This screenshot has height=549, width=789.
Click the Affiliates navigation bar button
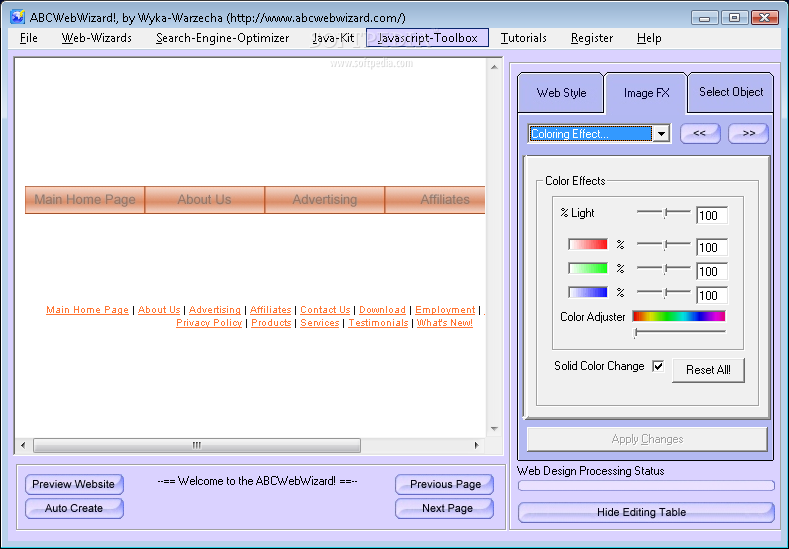(x=436, y=200)
